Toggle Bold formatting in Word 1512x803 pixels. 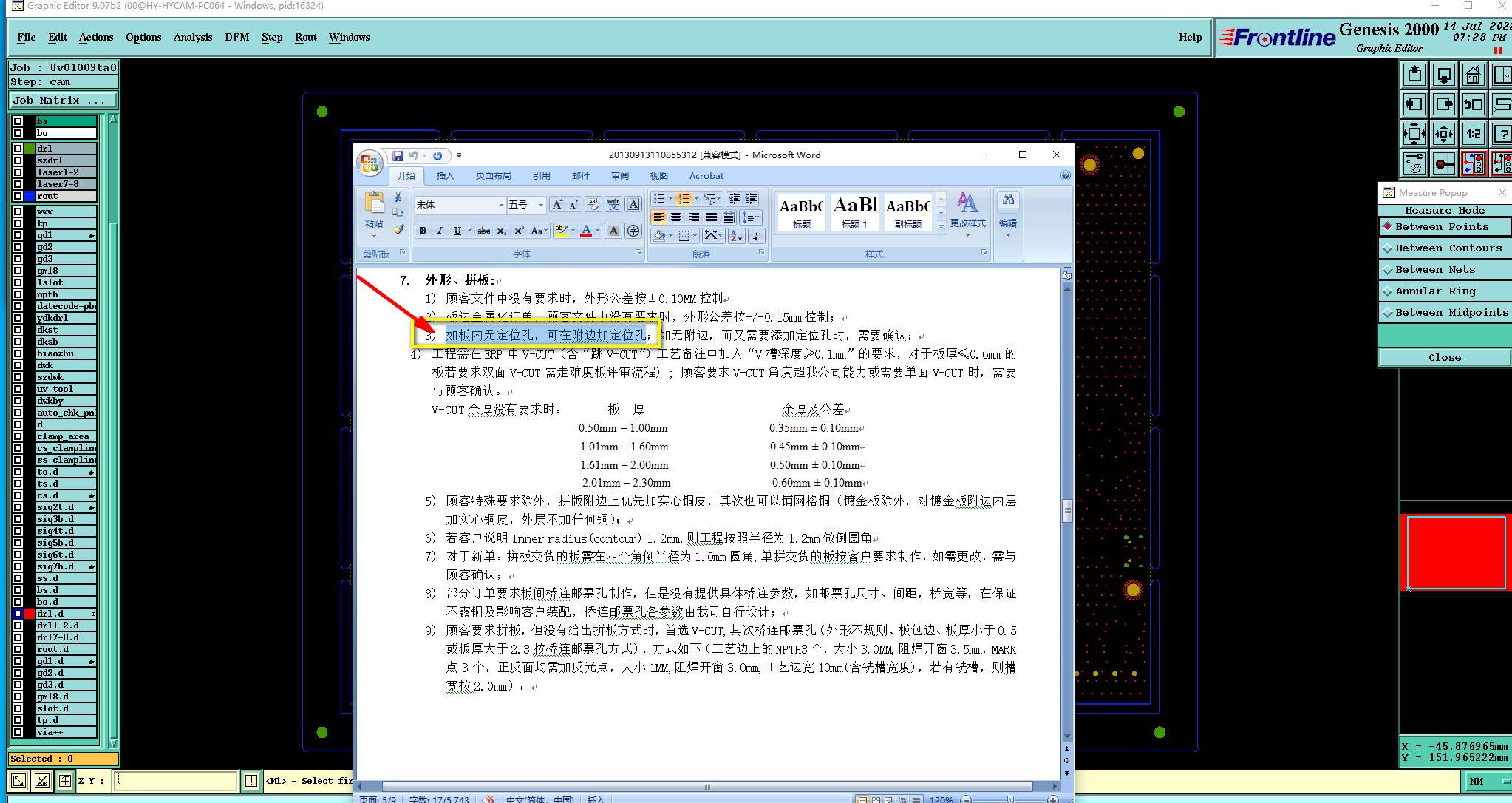(423, 231)
